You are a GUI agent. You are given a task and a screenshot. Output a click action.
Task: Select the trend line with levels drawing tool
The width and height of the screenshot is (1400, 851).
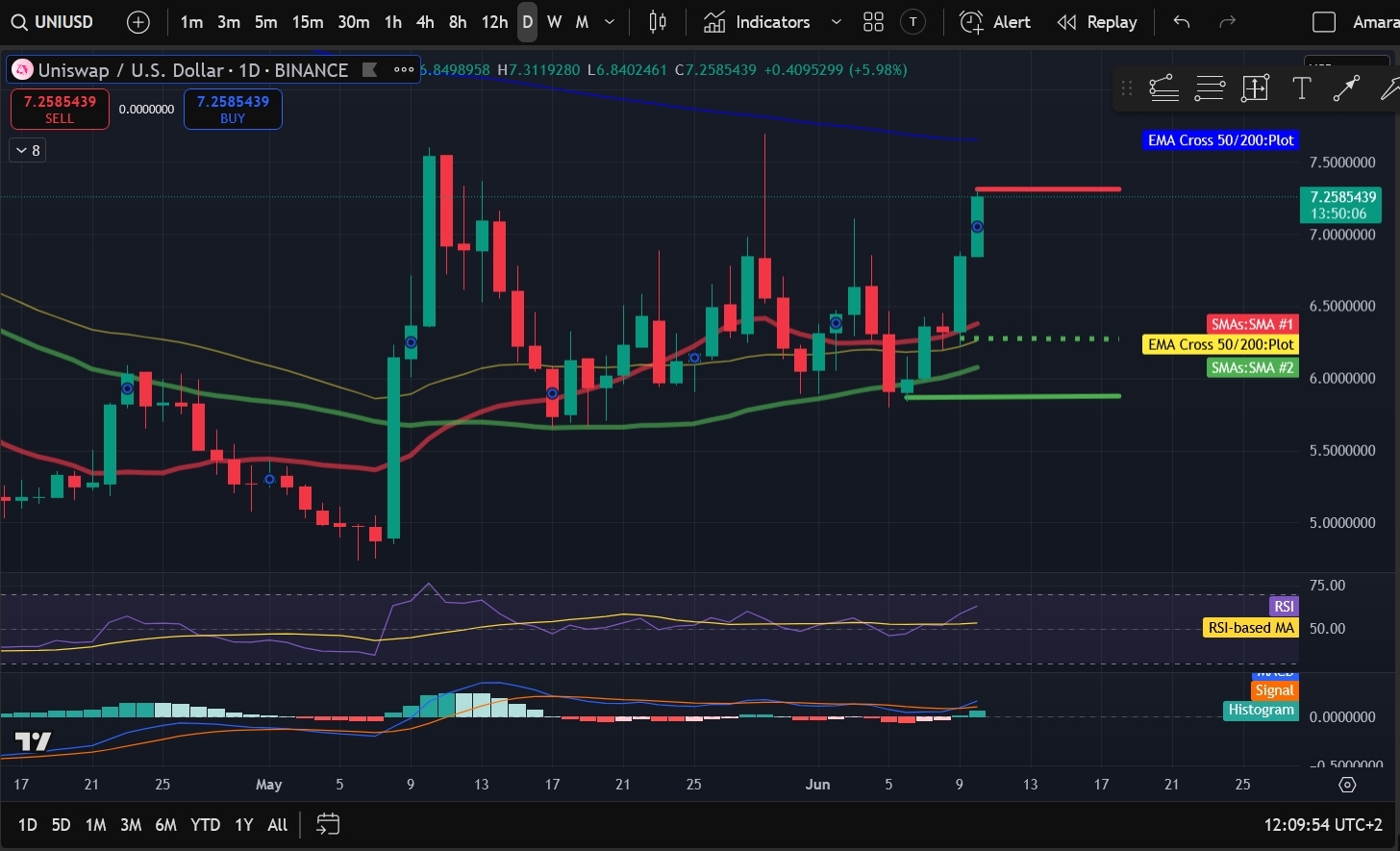pos(1163,88)
